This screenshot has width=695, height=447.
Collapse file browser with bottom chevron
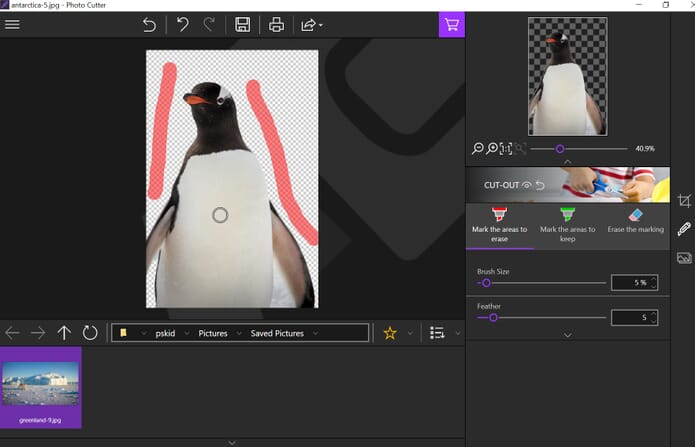(232, 443)
